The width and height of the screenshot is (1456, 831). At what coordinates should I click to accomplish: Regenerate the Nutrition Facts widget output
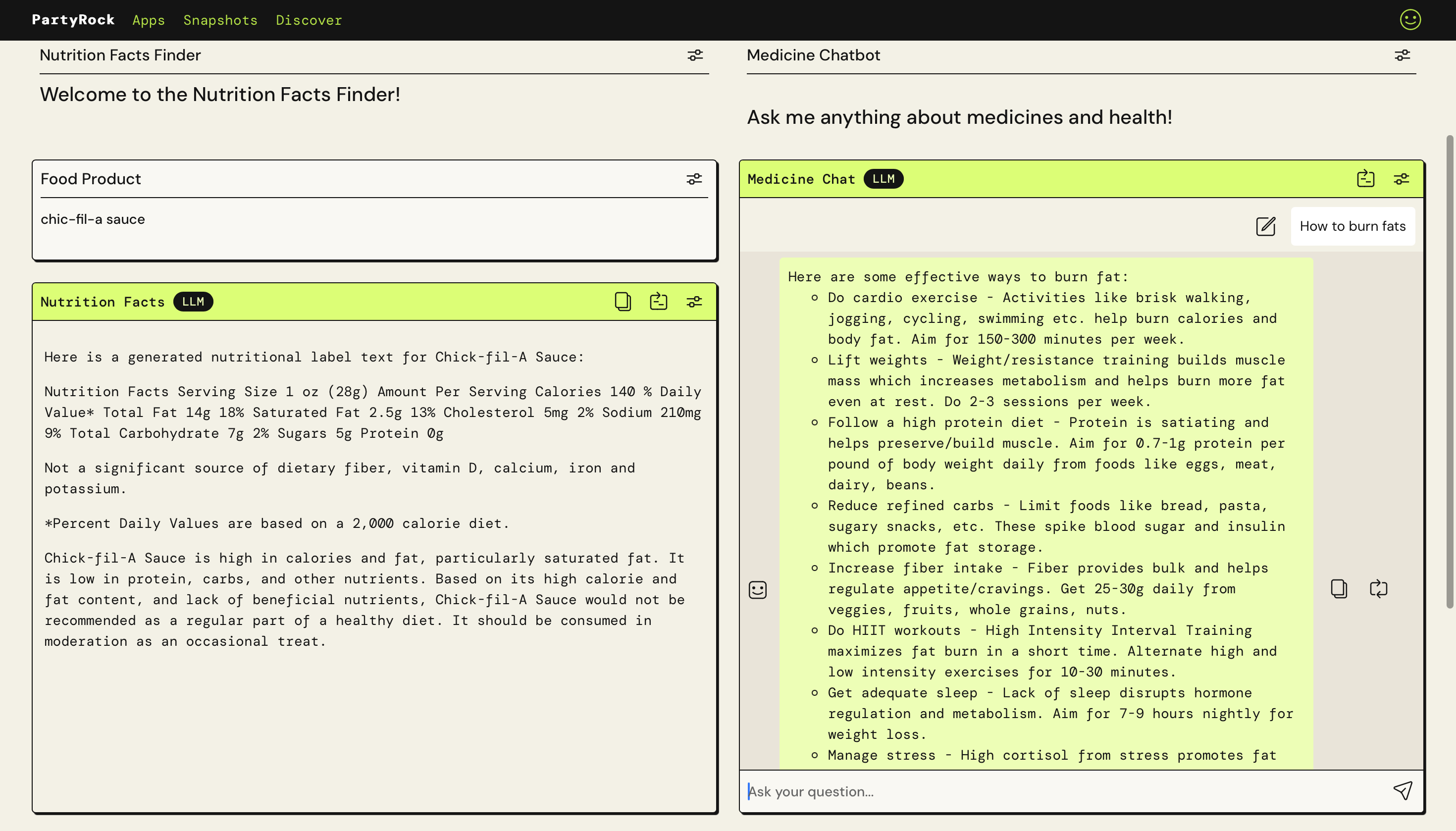(658, 302)
